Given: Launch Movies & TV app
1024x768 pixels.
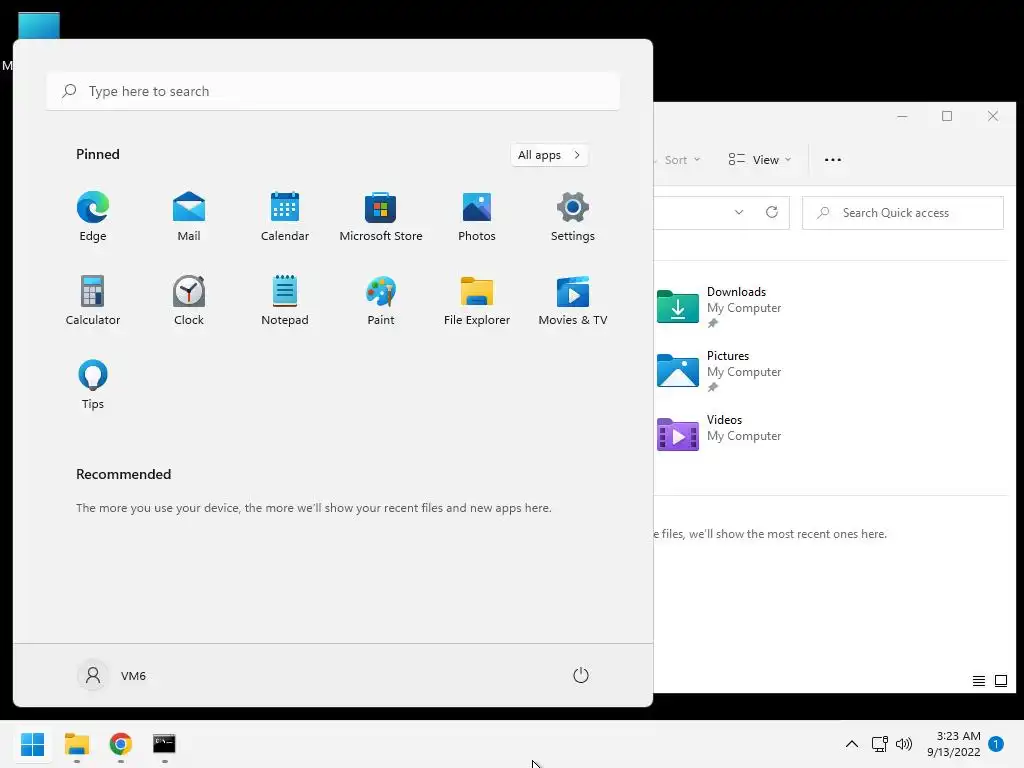Looking at the screenshot, I should point(573,301).
